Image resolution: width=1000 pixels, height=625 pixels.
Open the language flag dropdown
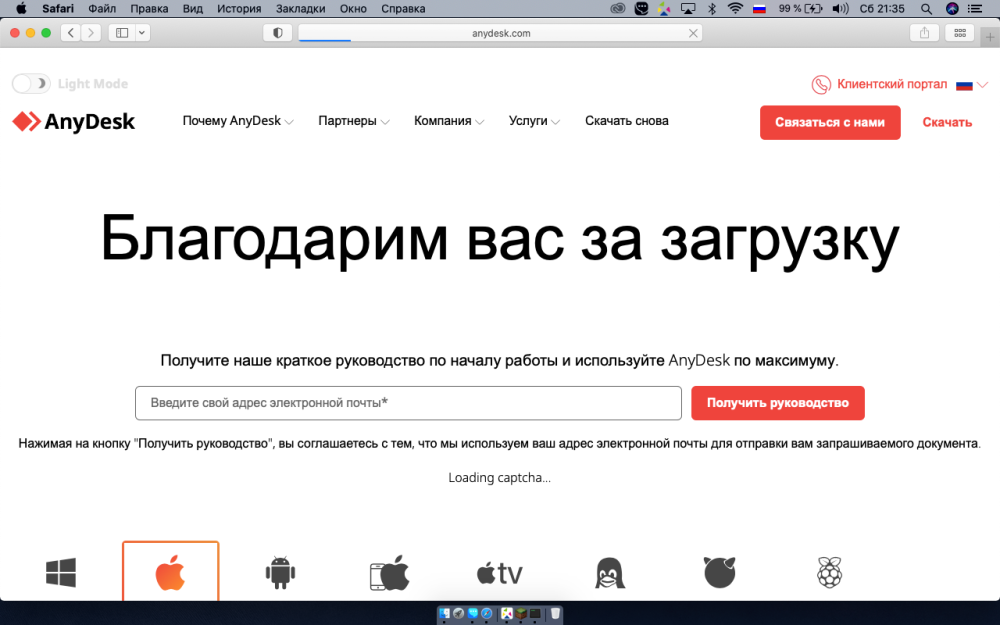click(972, 85)
